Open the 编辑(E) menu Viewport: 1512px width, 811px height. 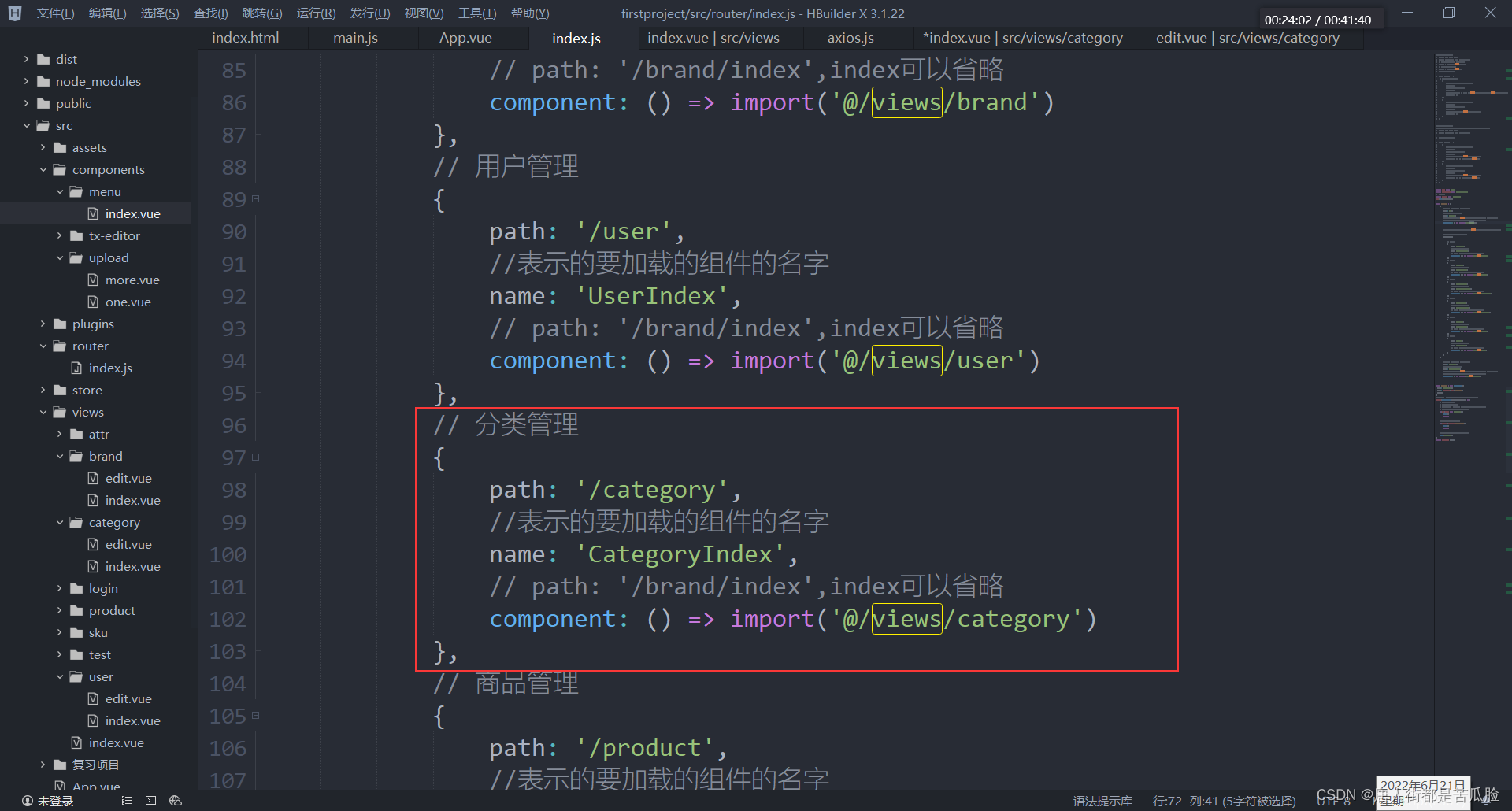click(x=107, y=13)
